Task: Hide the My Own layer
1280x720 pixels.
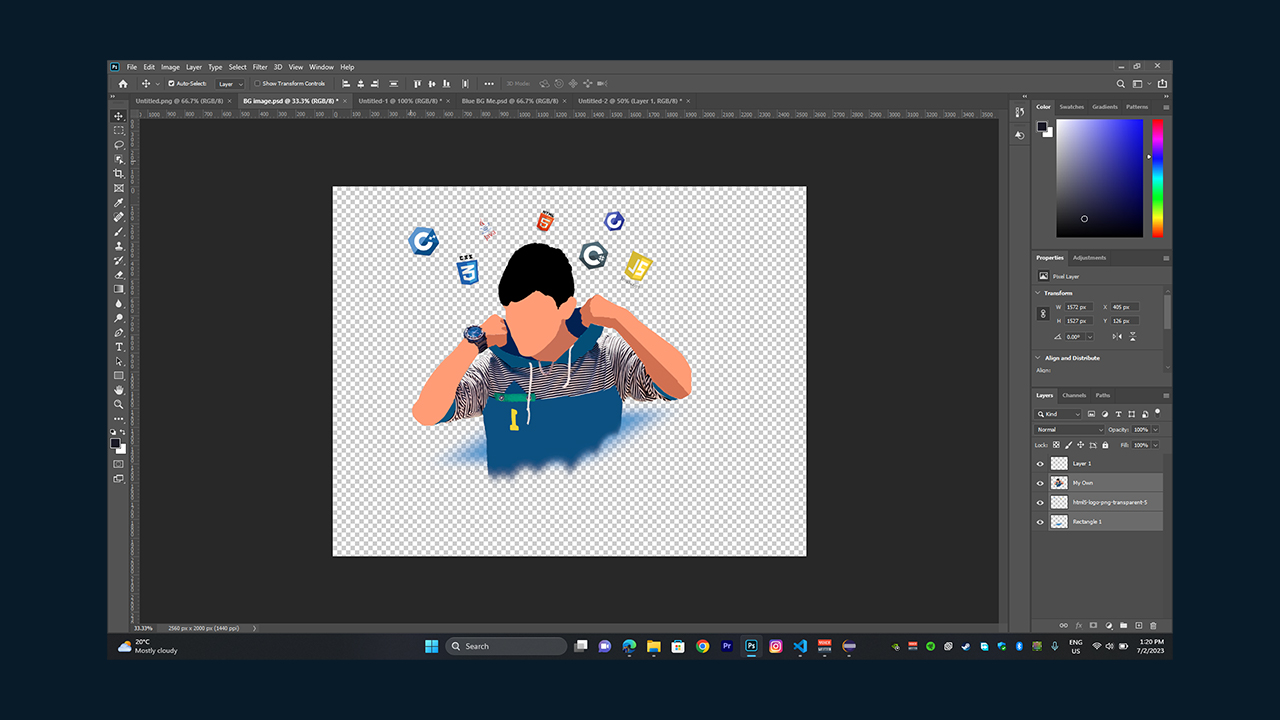Action: click(1040, 483)
